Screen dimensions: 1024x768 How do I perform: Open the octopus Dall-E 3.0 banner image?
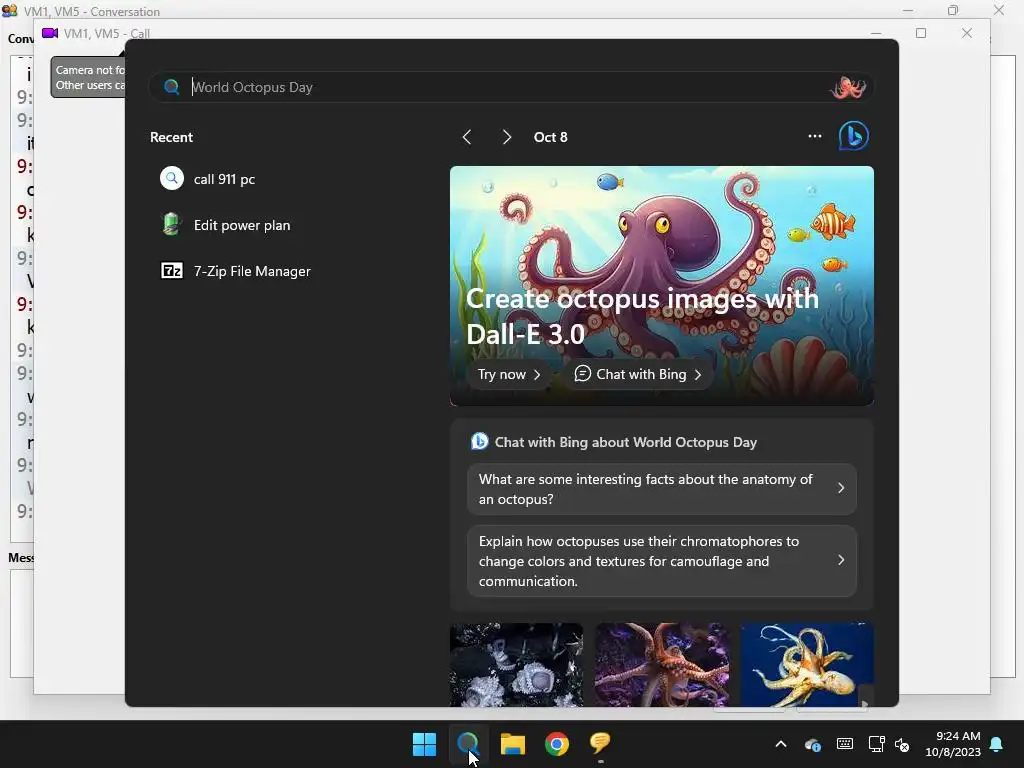click(662, 285)
